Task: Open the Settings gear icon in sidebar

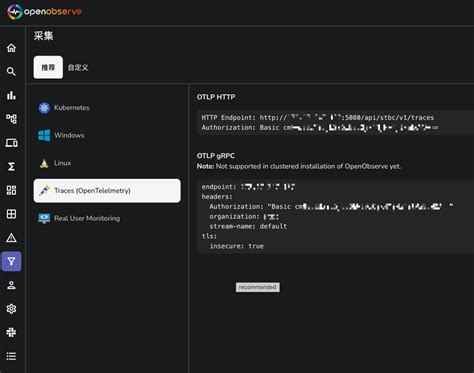Action: tap(11, 309)
